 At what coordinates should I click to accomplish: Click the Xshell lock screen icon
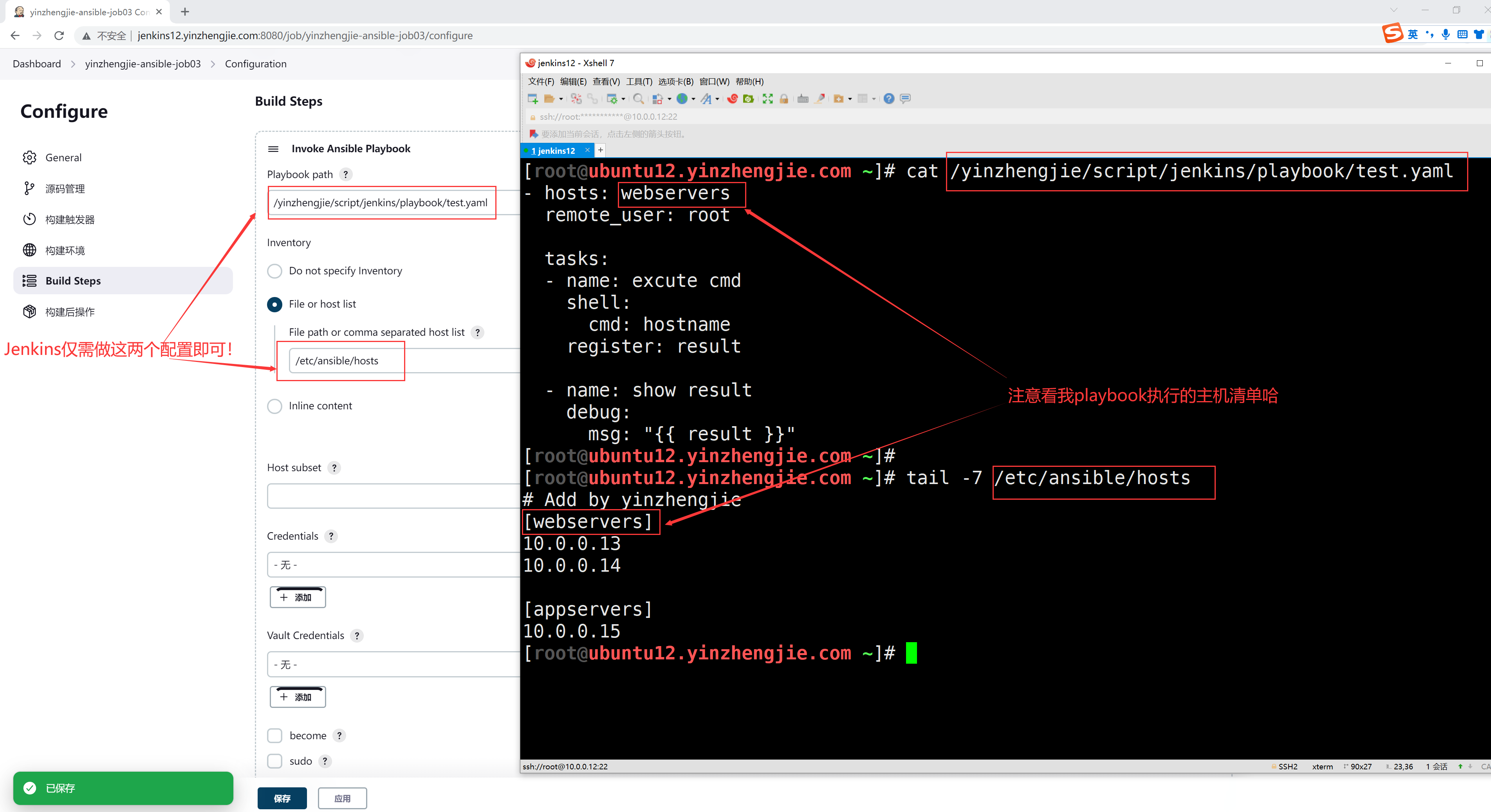tap(784, 99)
